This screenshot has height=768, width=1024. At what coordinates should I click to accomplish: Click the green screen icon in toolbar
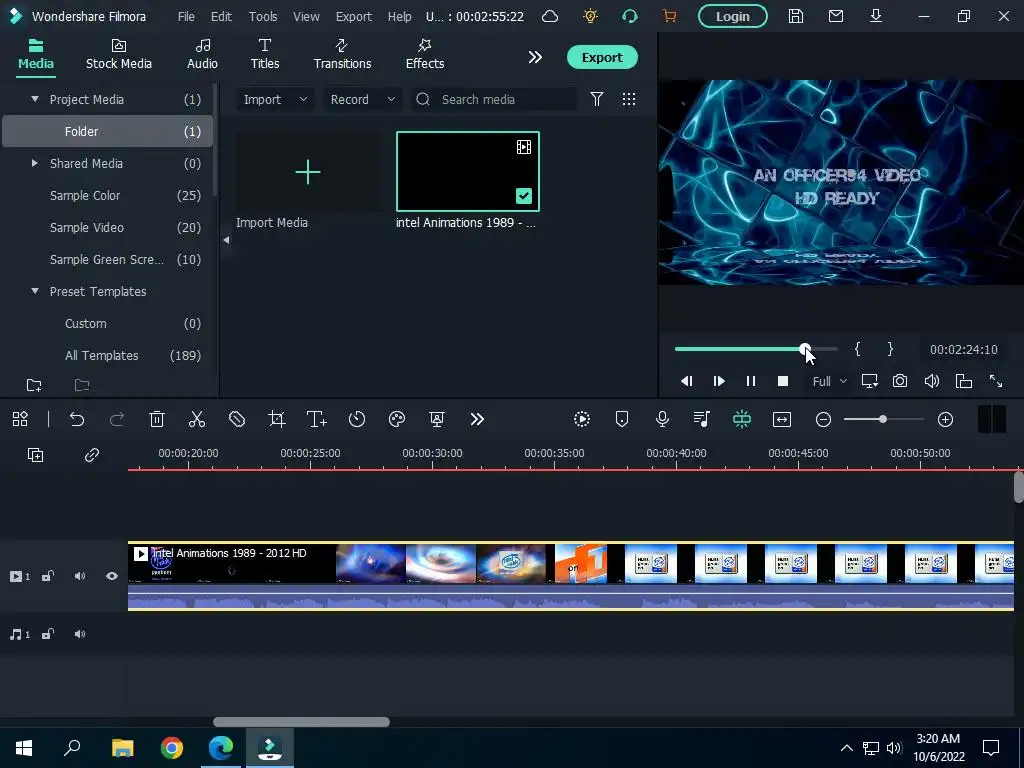pyautogui.click(x=437, y=419)
